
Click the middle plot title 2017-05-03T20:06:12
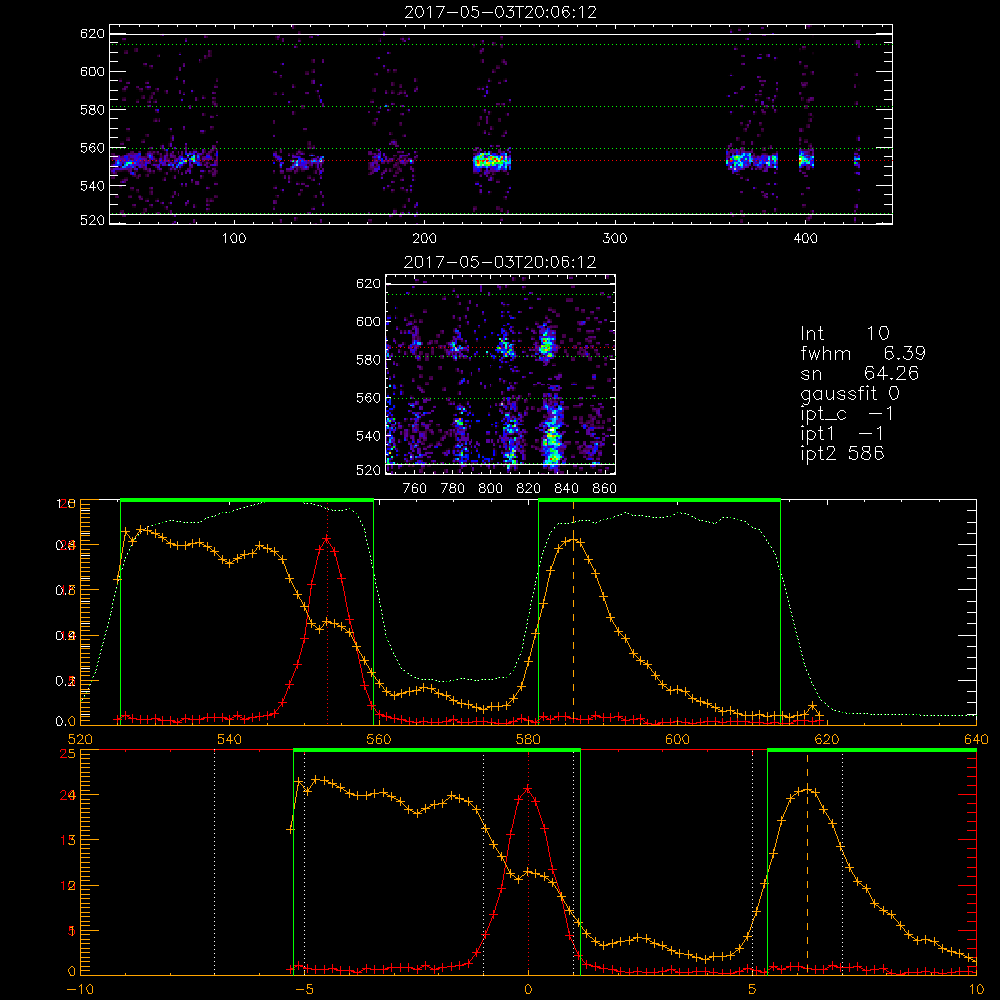pos(500,262)
